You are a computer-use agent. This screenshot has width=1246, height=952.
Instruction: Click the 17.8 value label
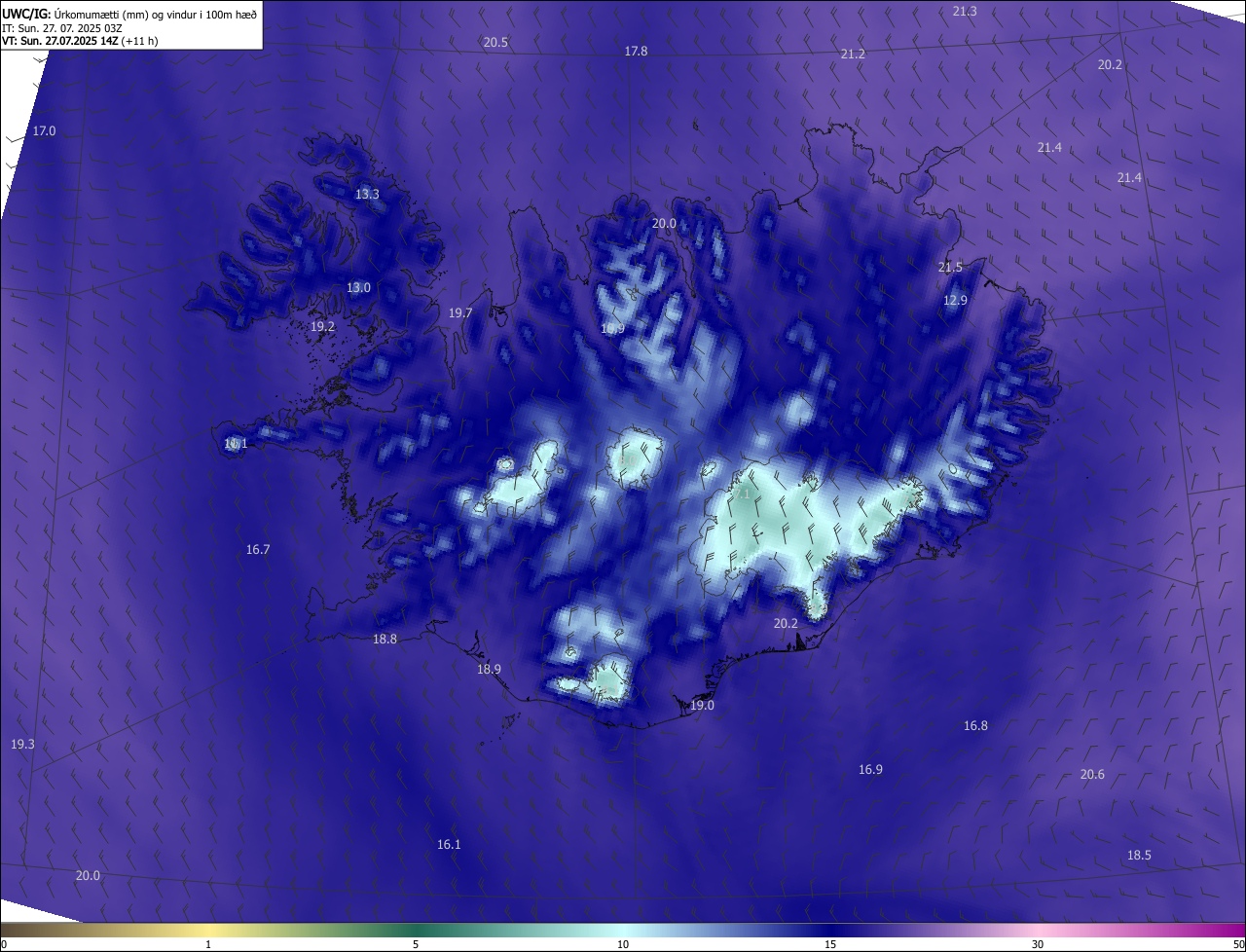tap(636, 51)
